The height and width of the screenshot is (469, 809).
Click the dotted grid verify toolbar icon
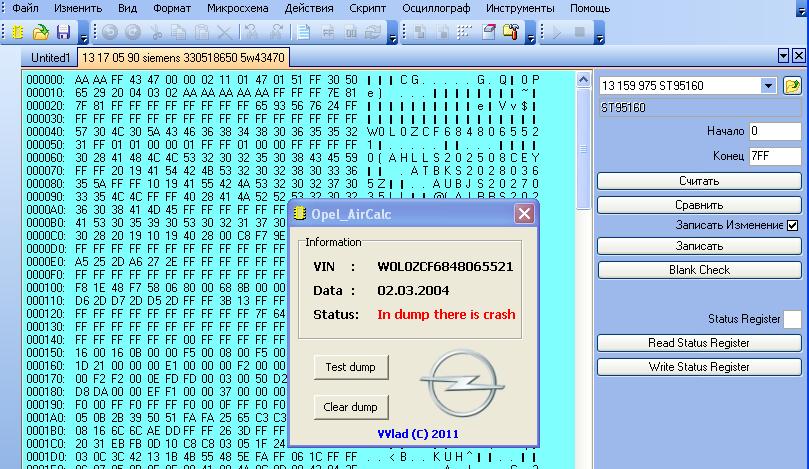(465, 32)
